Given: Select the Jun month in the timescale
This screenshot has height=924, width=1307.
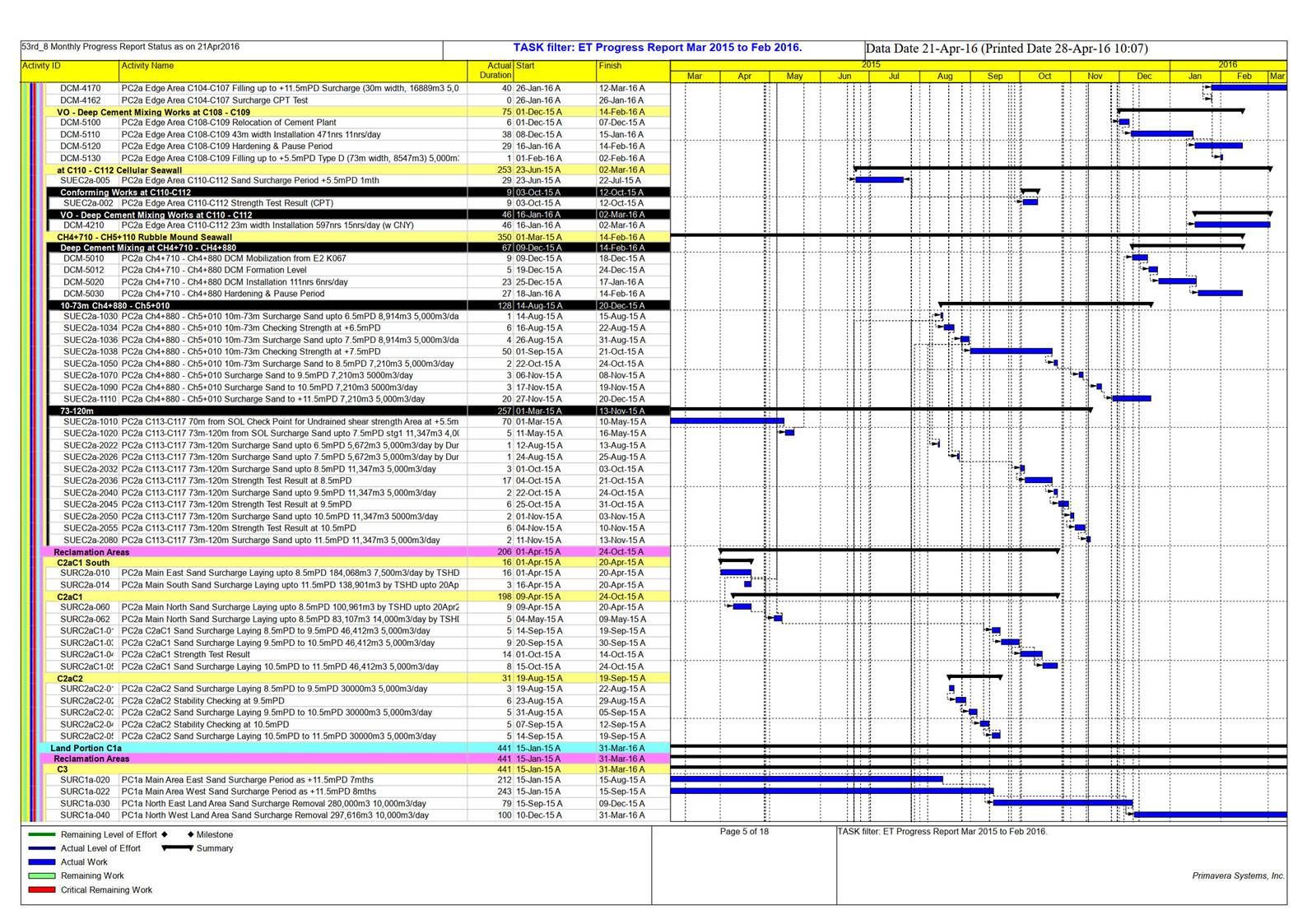Looking at the screenshot, I should coord(844,77).
